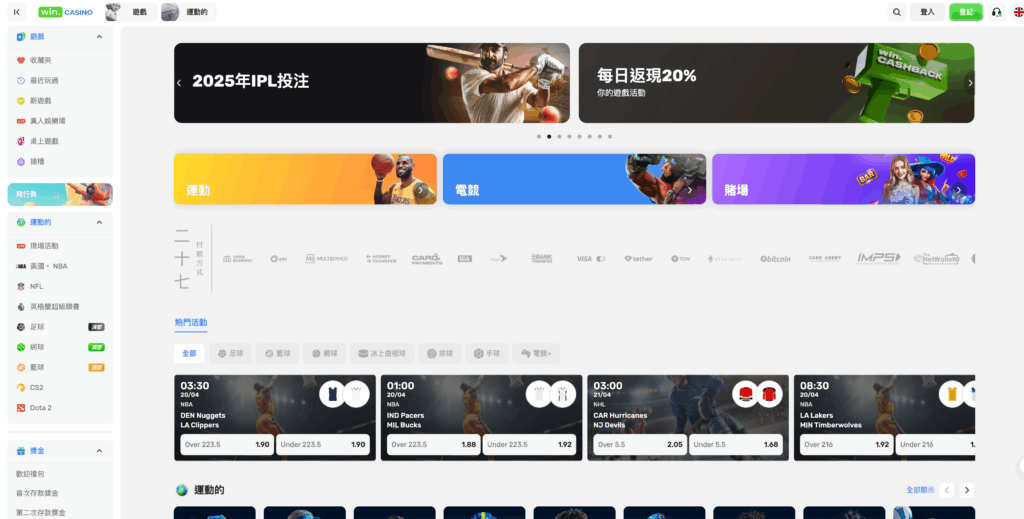
Task: Select the 籃球 filter tab
Action: pos(278,354)
